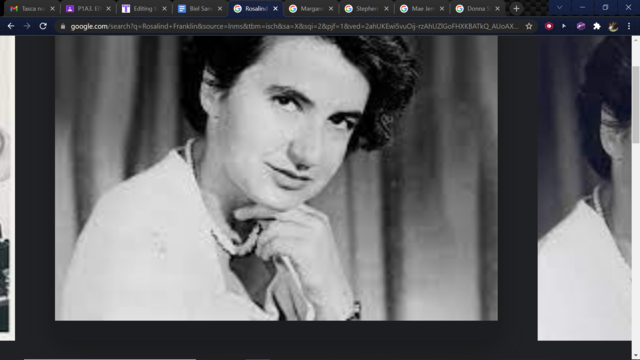Close the P1A3 tab
The width and height of the screenshot is (640, 360).
pyautogui.click(x=108, y=9)
